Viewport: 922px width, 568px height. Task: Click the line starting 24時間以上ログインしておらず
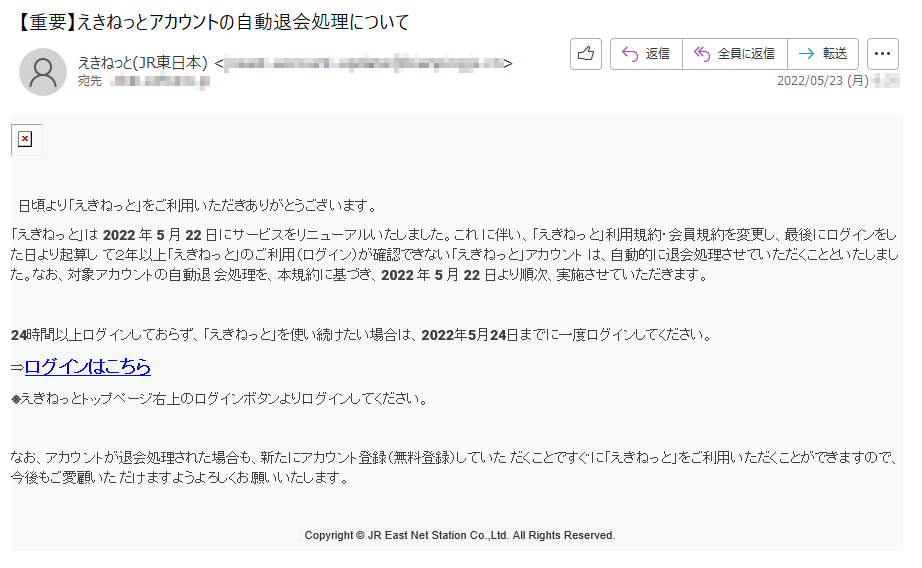(x=362, y=335)
